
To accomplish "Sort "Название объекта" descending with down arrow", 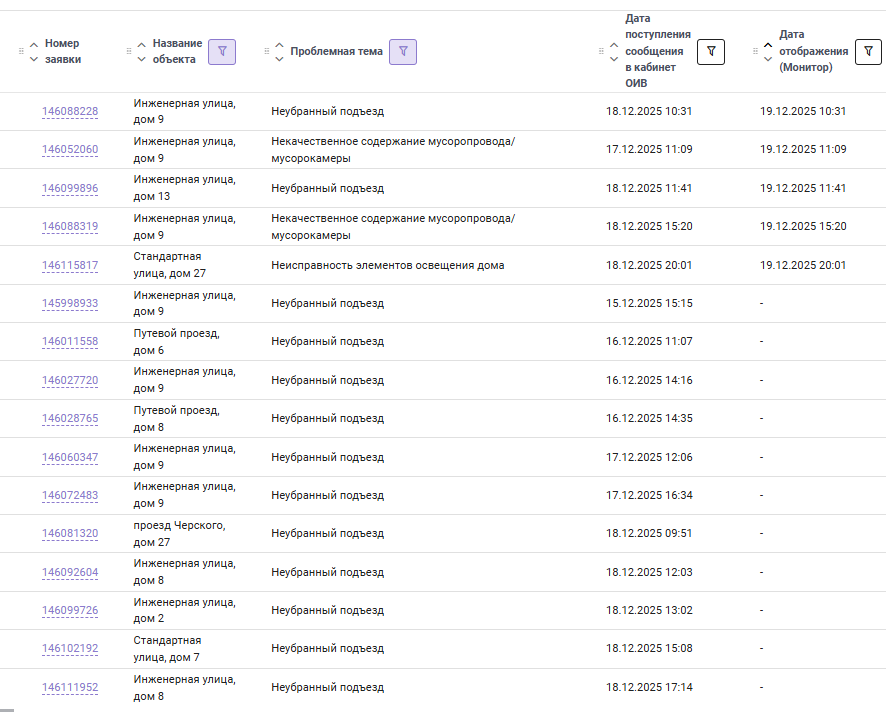I will tap(142, 59).
